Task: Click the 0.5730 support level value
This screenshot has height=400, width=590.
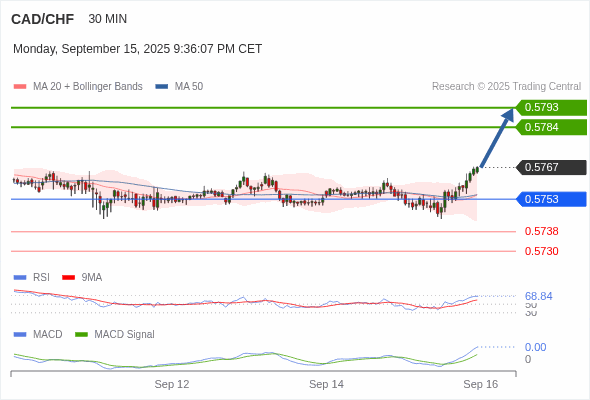Action: click(541, 251)
